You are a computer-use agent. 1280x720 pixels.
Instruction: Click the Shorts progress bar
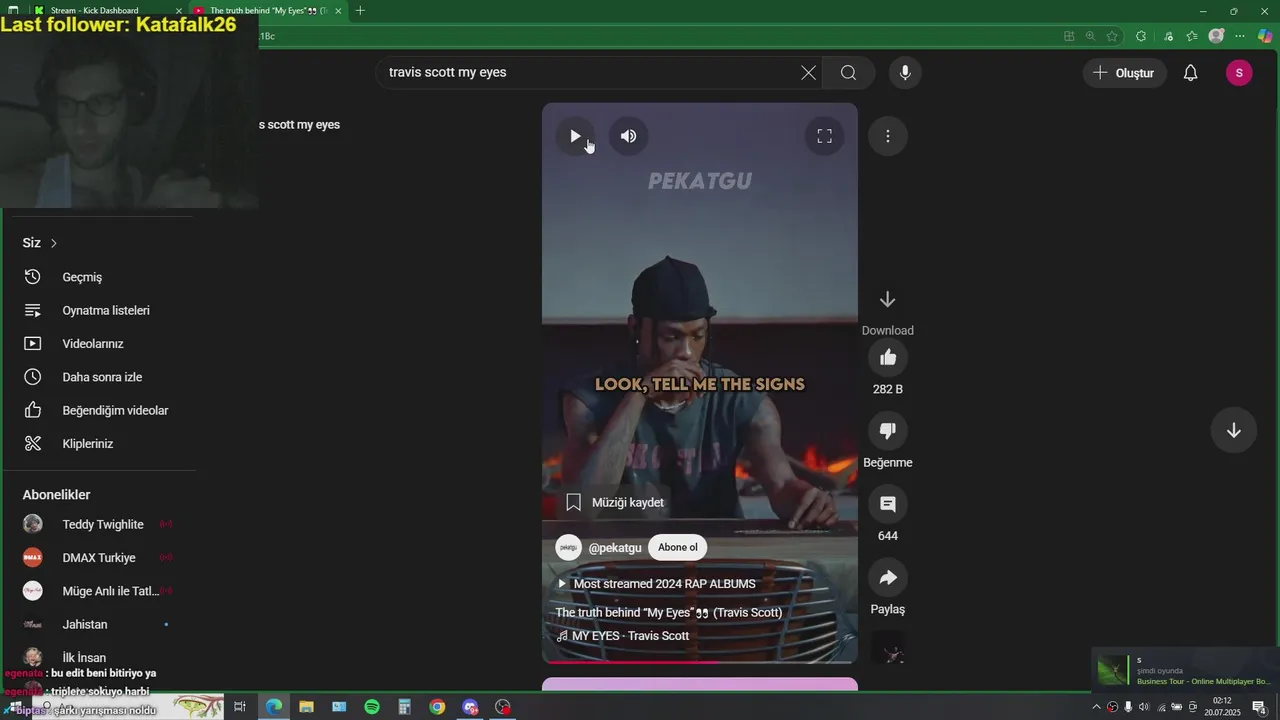pyautogui.click(x=700, y=661)
